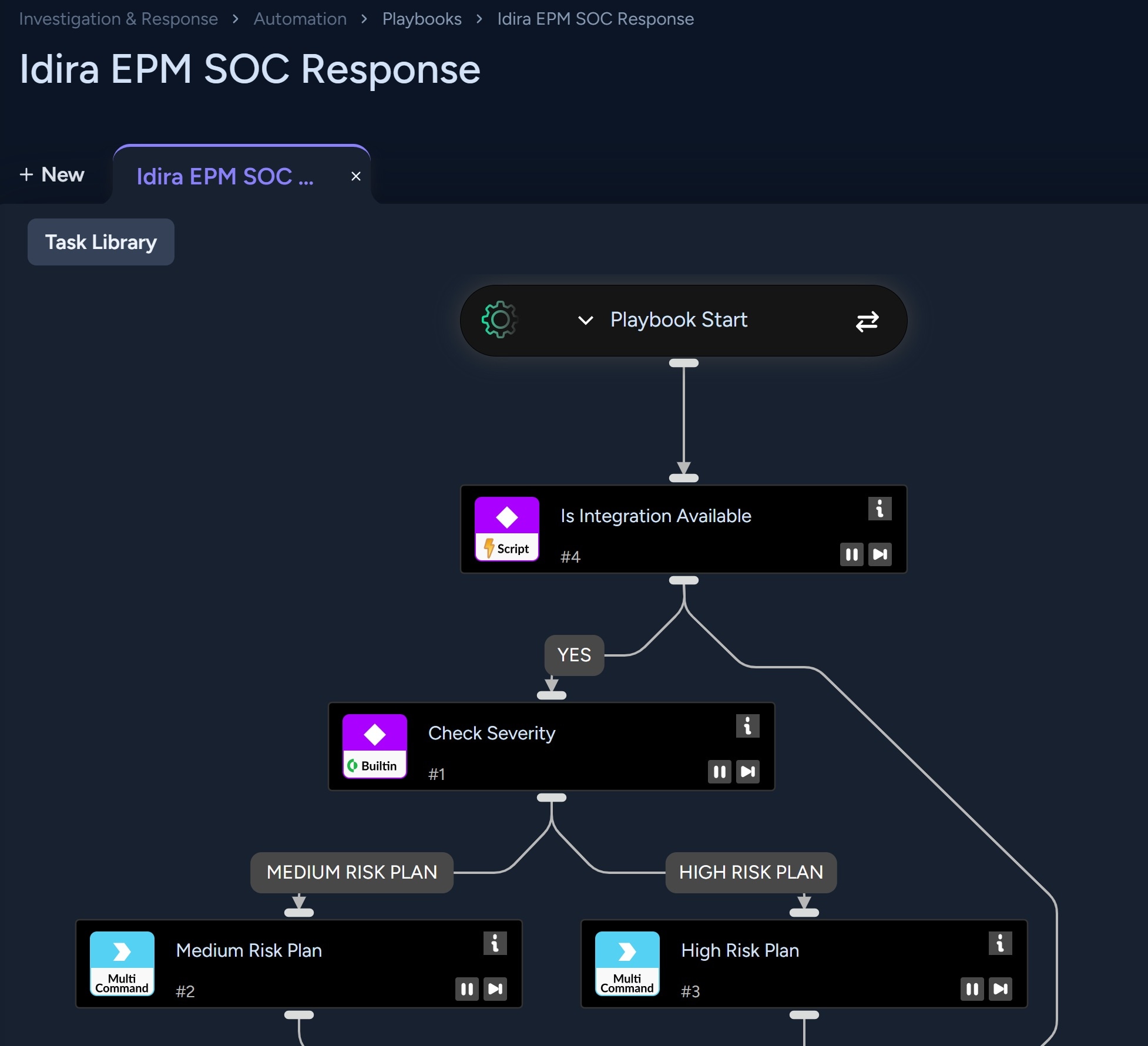1148x1046 pixels.
Task: Click the green gear icon on Playbook Start
Action: (x=499, y=320)
